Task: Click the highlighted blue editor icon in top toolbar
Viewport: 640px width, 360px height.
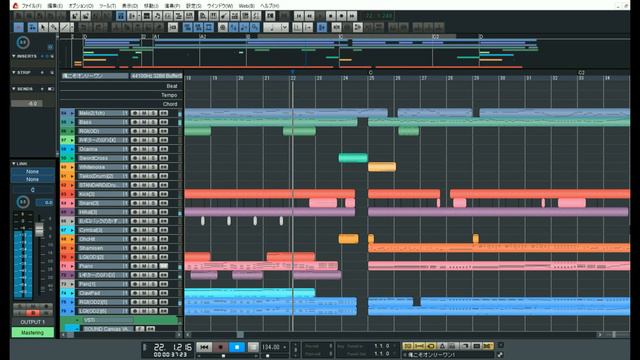Action: [x=121, y=16]
